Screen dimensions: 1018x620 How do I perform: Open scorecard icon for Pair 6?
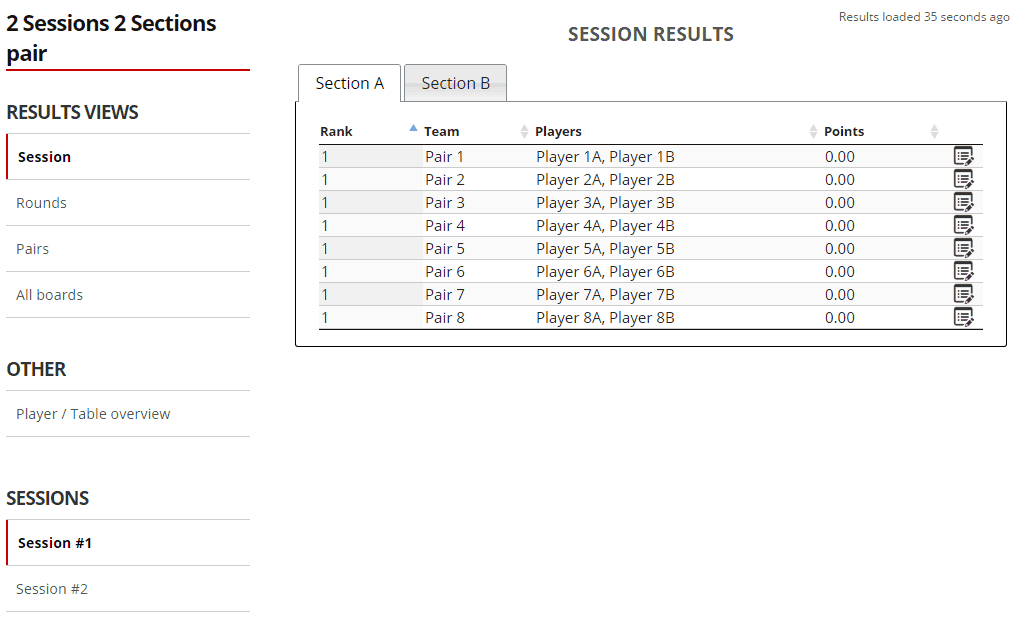(963, 271)
